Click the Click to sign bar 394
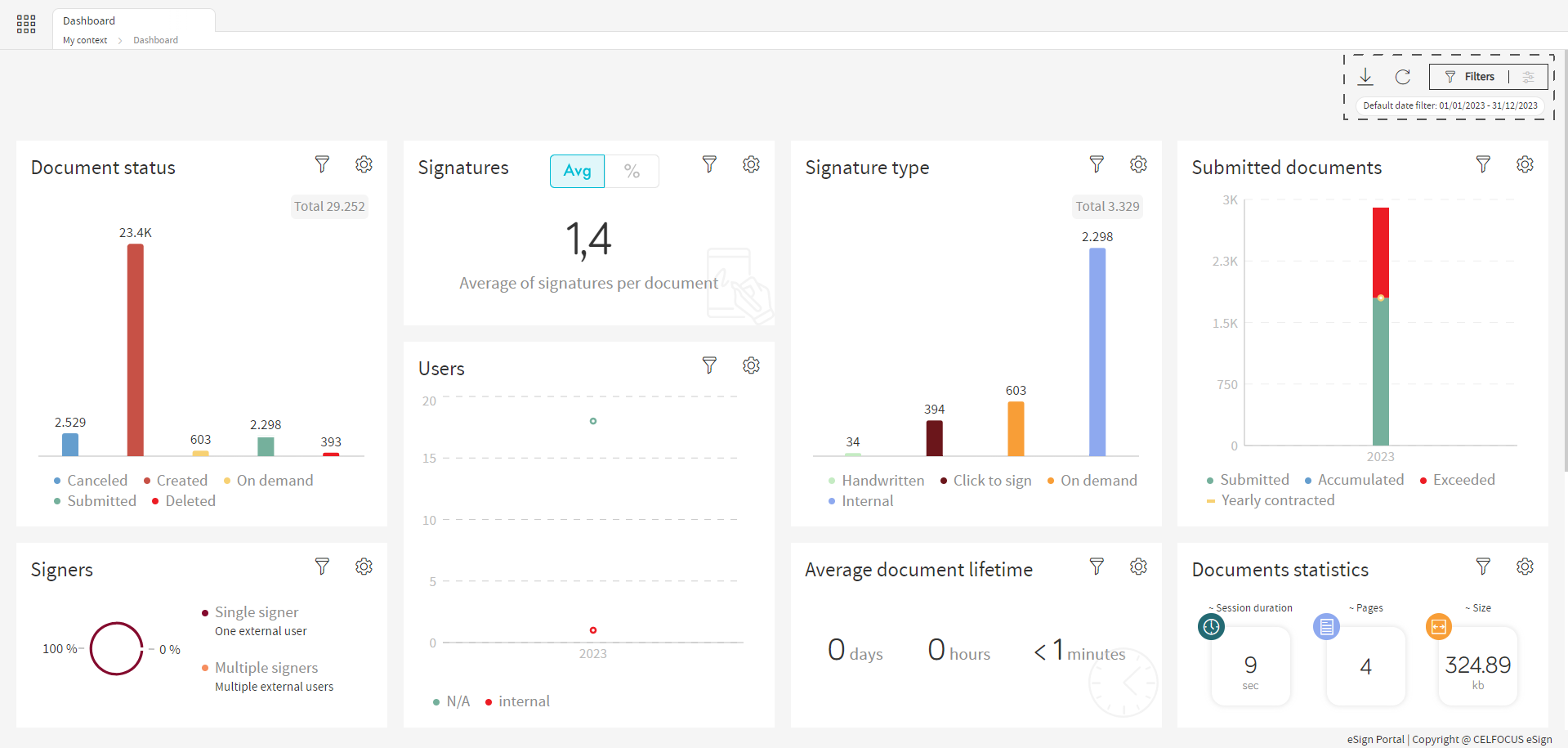Screen dimensions: 1568x748 [935, 438]
